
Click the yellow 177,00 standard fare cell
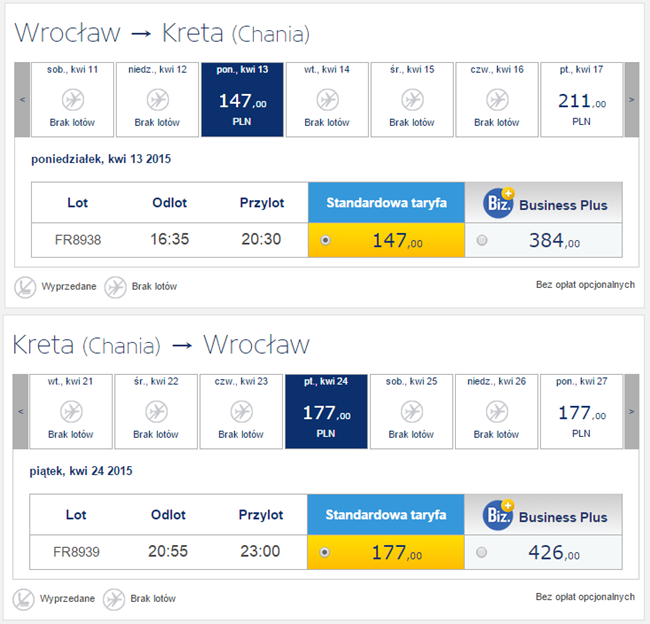387,552
